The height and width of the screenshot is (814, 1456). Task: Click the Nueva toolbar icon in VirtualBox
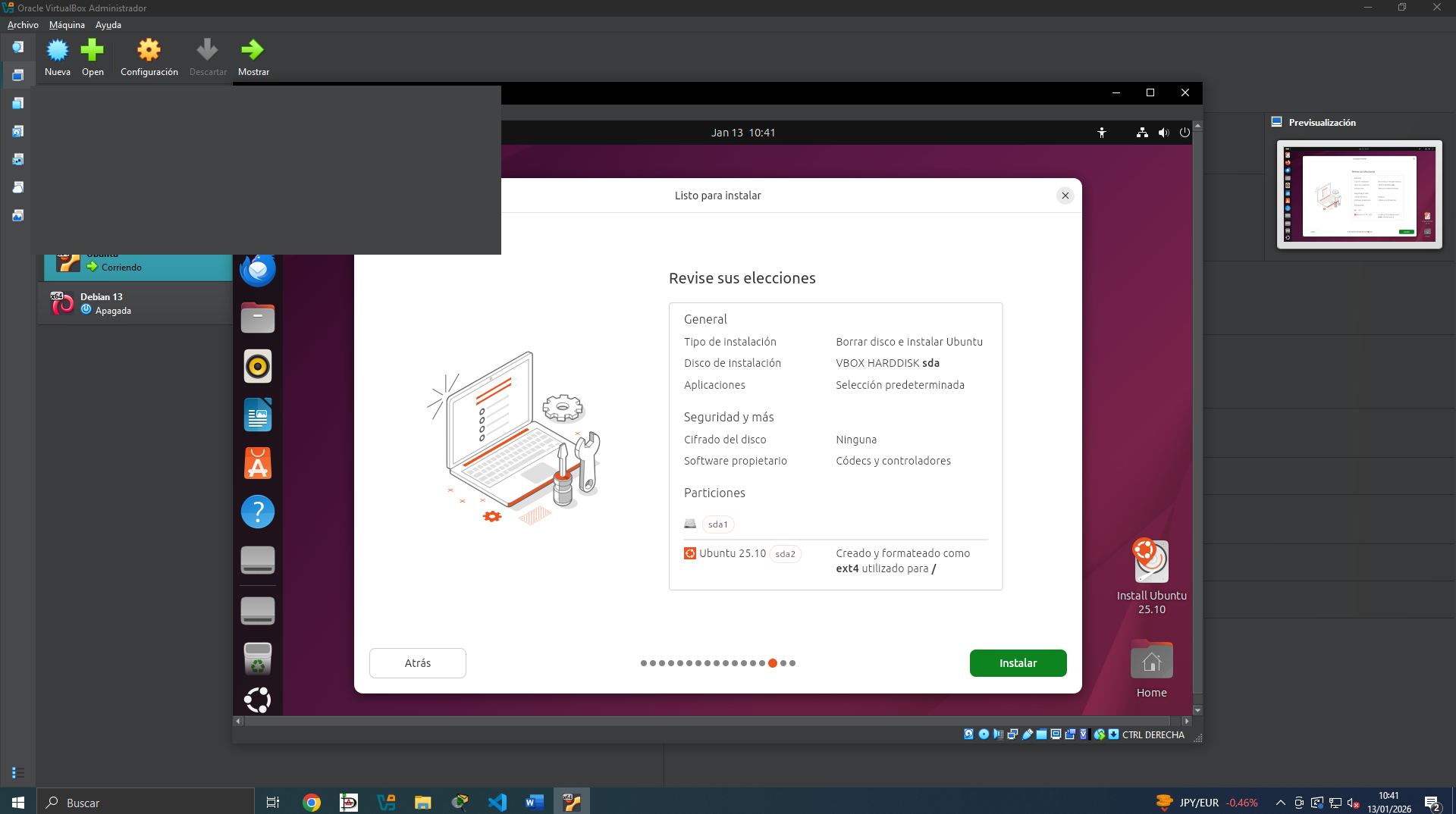57,50
